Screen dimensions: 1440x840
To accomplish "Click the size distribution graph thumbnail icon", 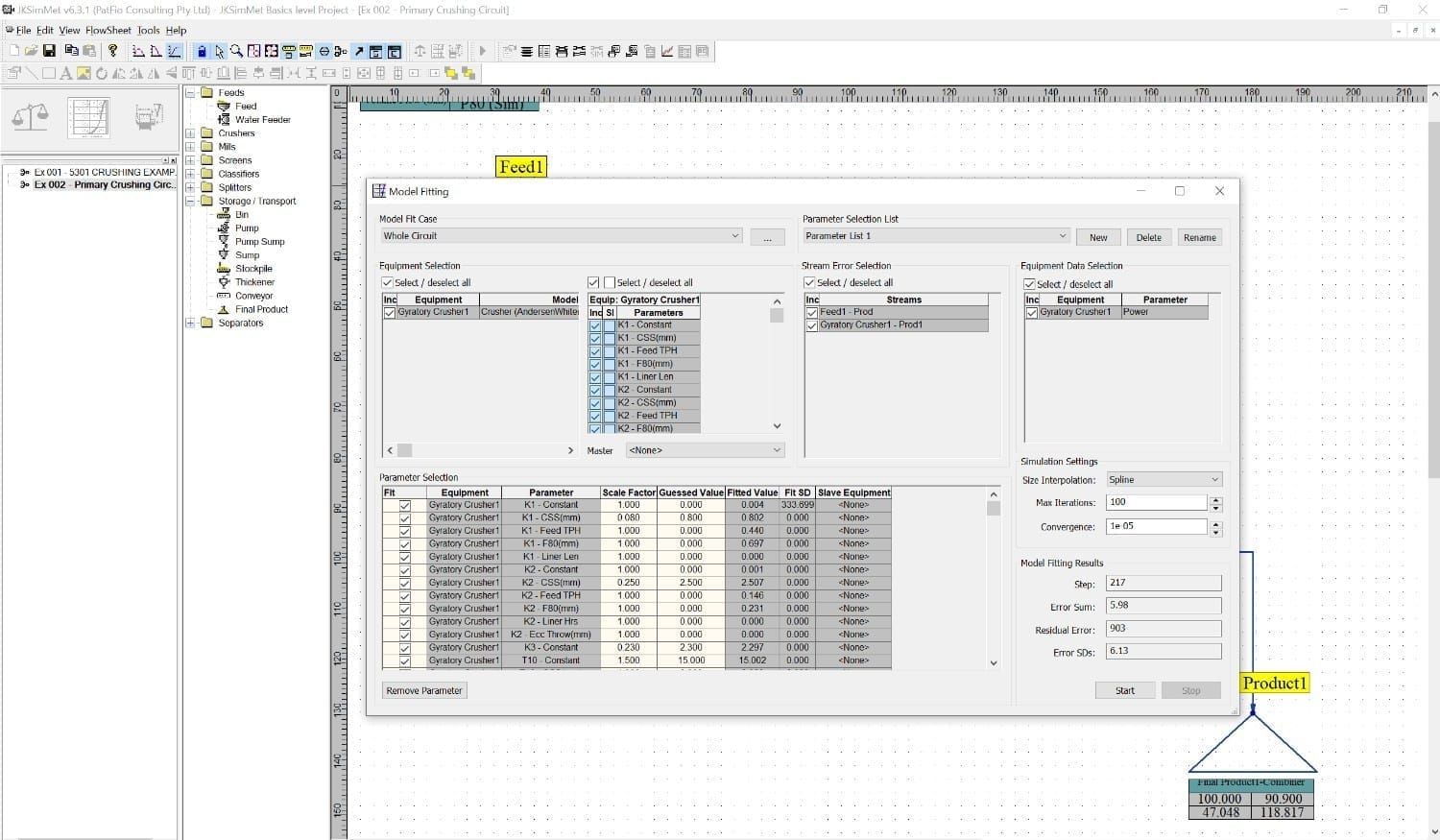I will 89,118.
